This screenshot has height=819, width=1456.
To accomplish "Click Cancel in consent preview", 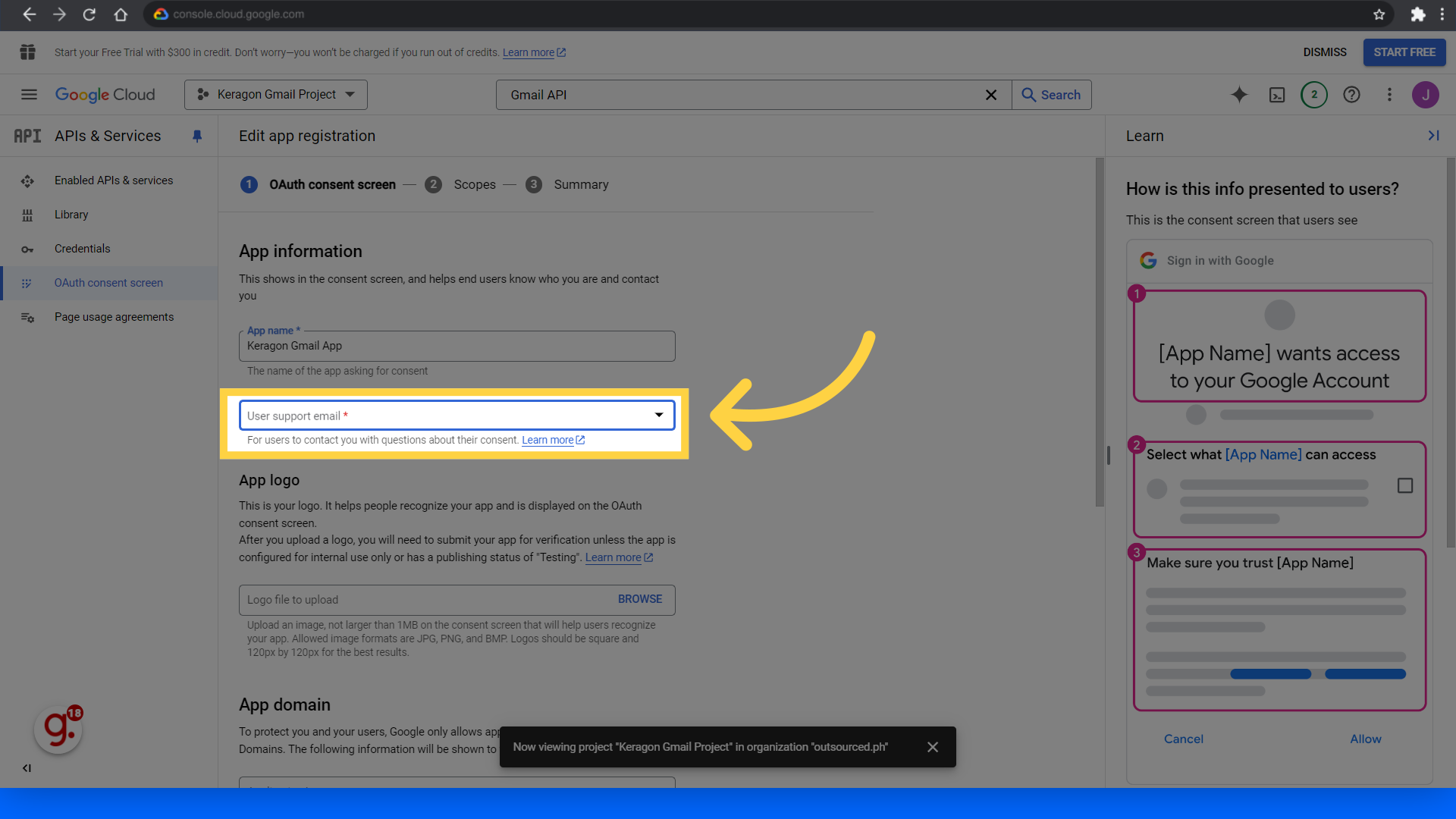I will click(x=1183, y=739).
